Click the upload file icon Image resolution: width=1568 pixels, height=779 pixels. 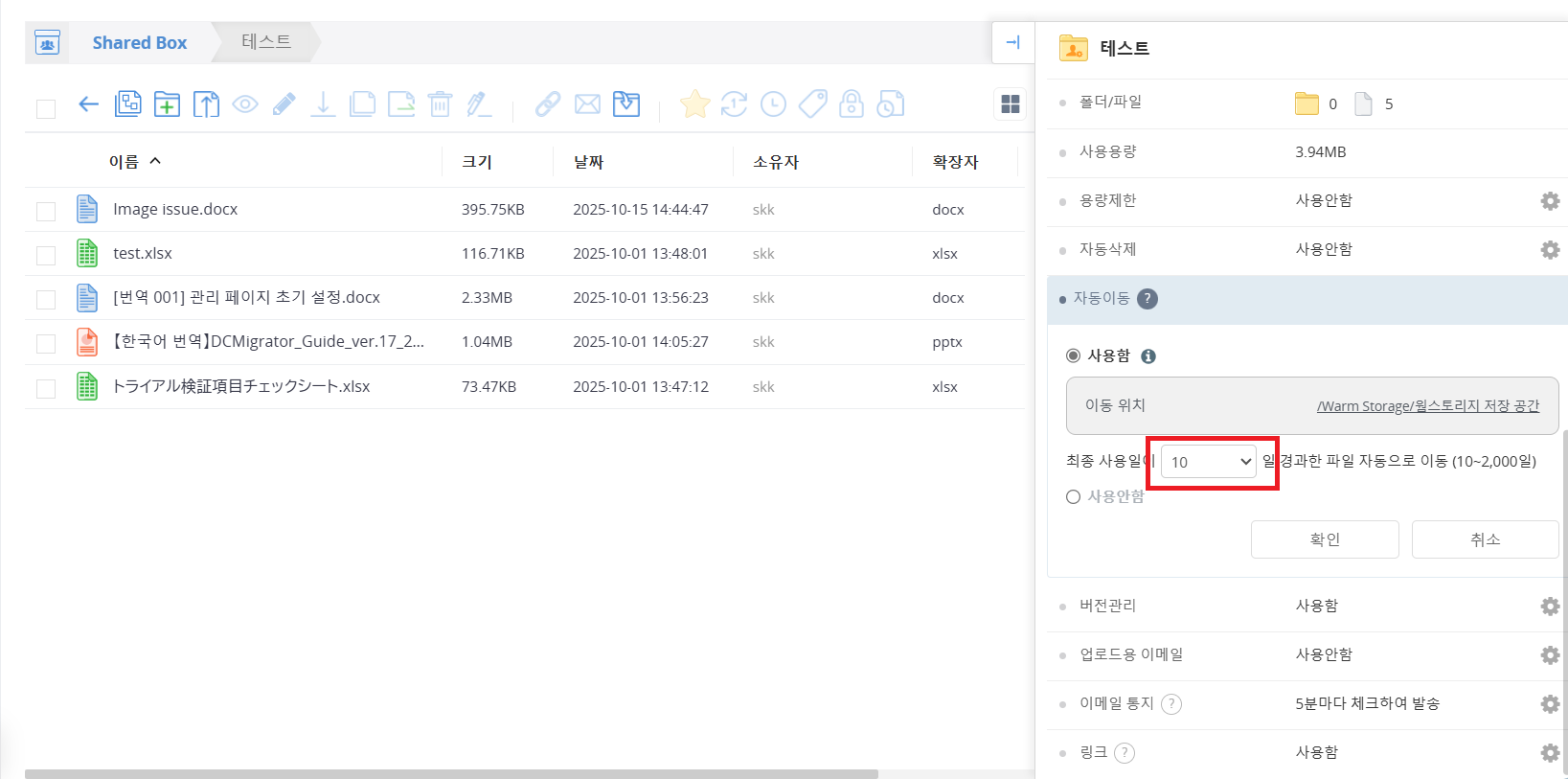206,104
